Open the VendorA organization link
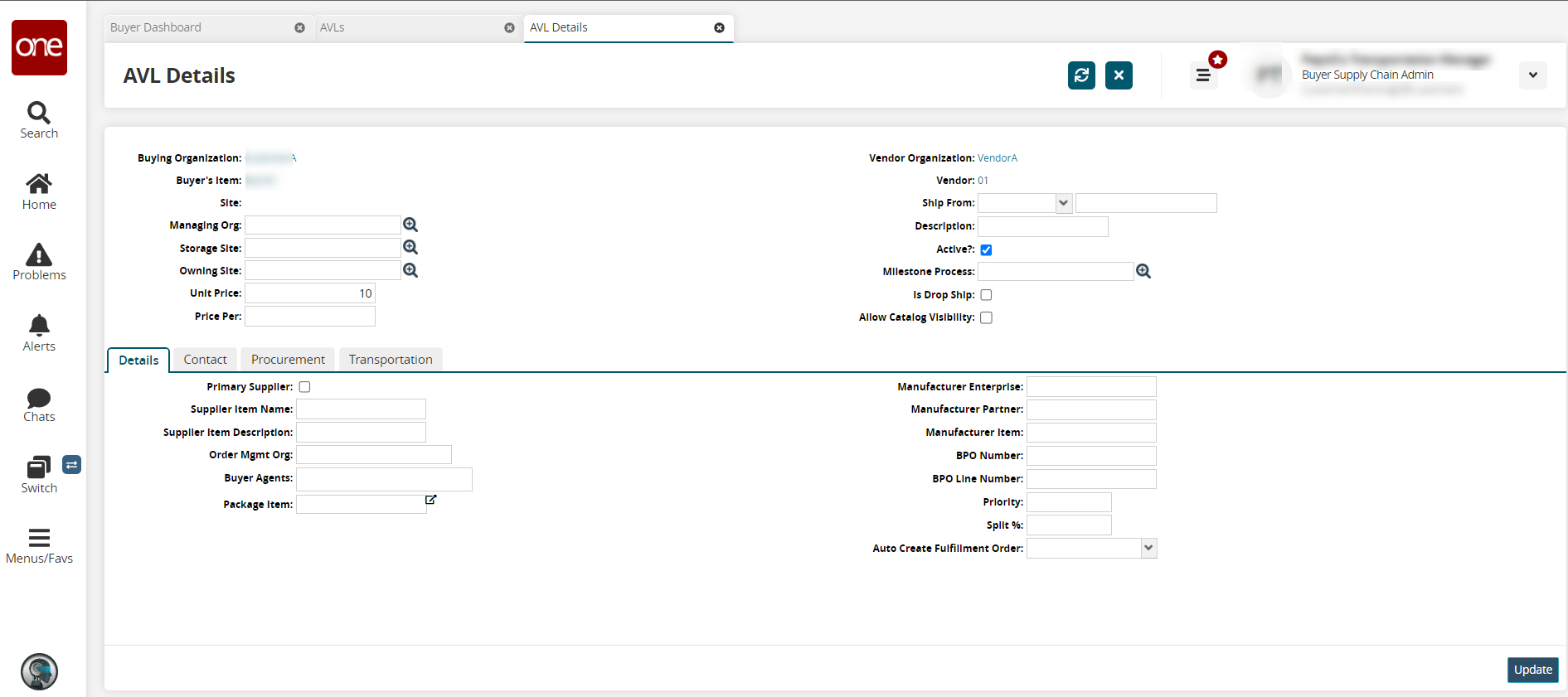Viewport: 1568px width, 697px height. click(997, 158)
